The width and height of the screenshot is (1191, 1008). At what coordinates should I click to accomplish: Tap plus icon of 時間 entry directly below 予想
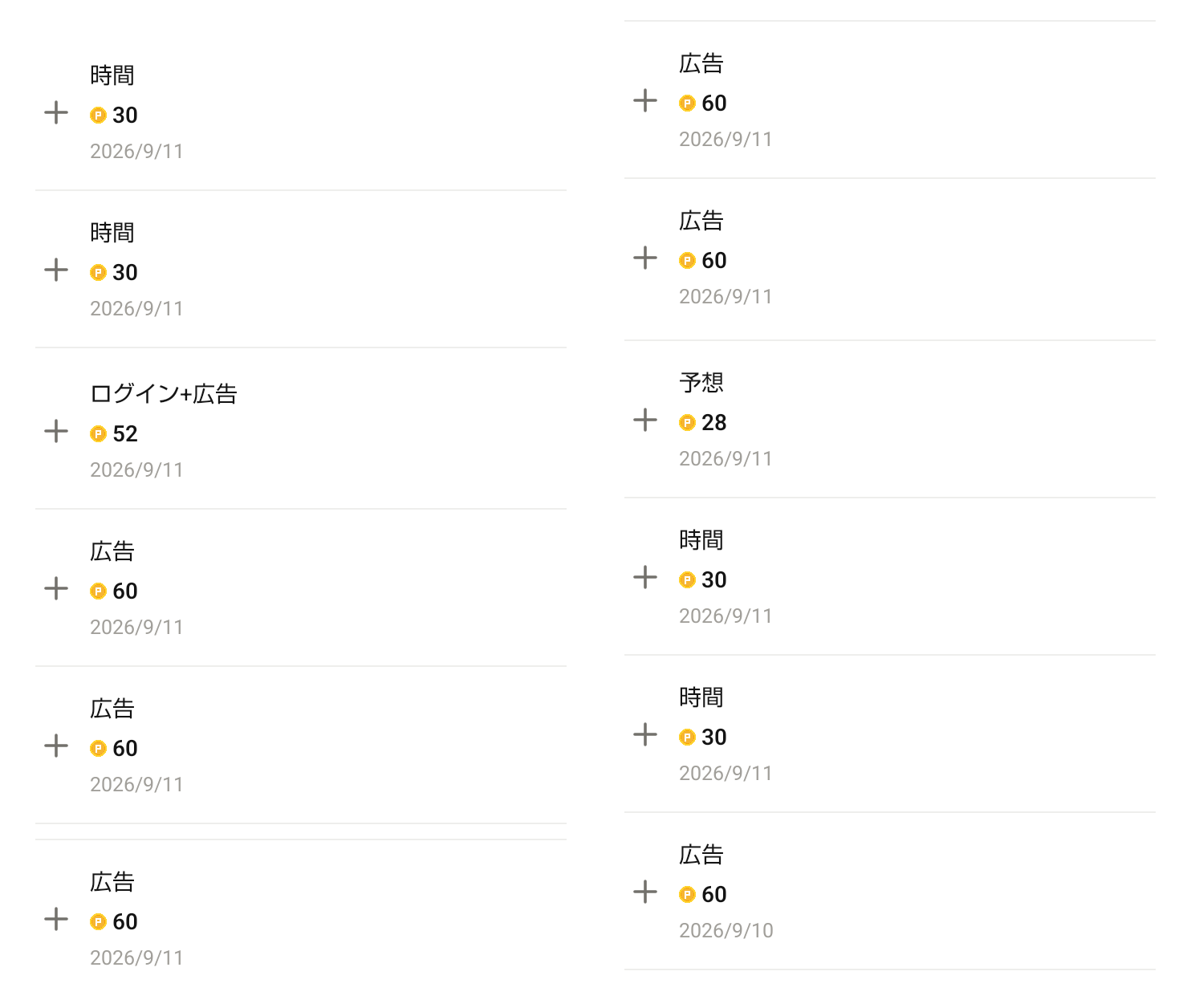click(x=645, y=577)
